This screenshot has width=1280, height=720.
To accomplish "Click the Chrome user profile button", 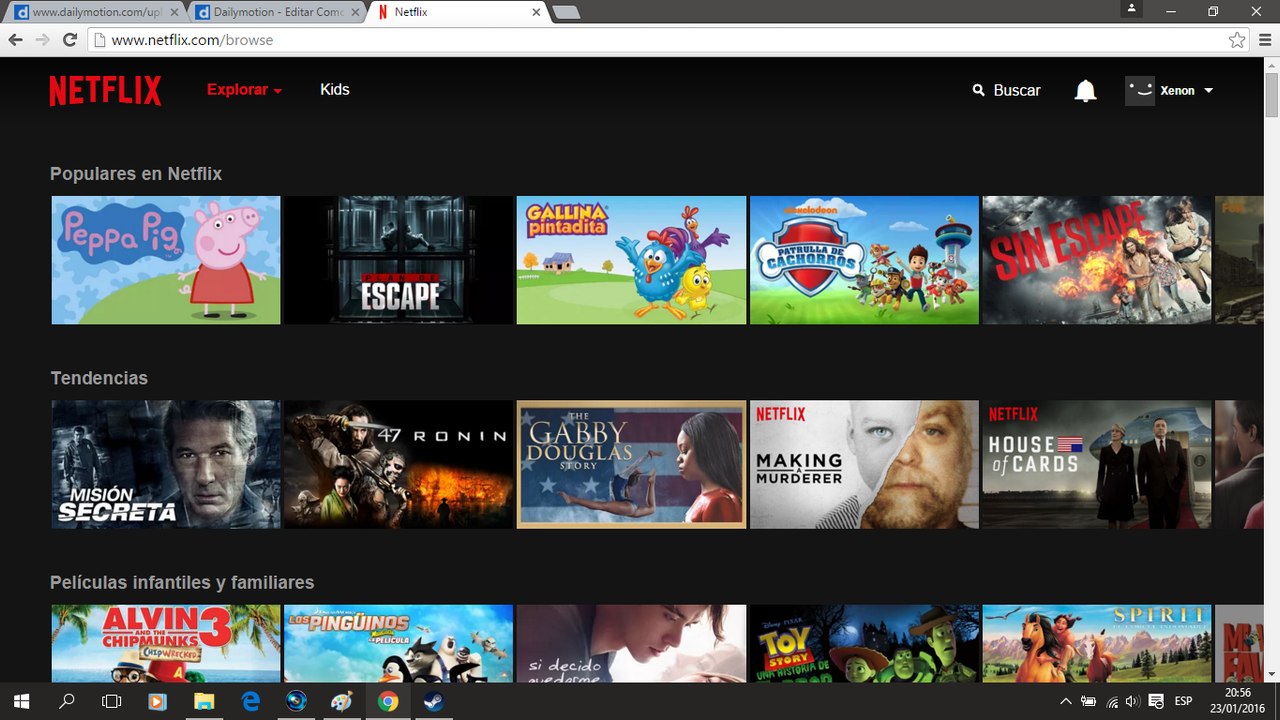I will 1131,9.
